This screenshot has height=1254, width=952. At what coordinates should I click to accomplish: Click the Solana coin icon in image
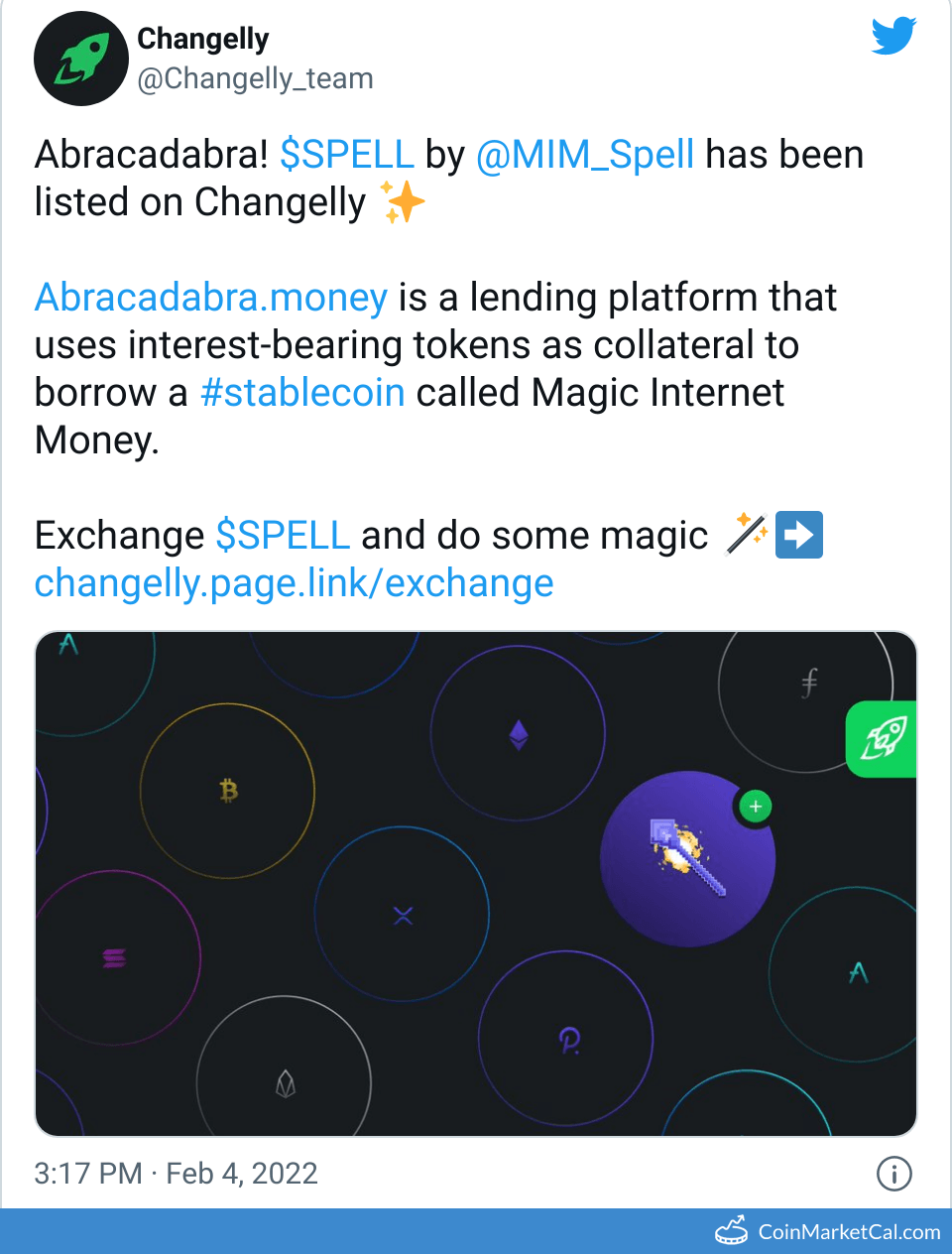[114, 957]
